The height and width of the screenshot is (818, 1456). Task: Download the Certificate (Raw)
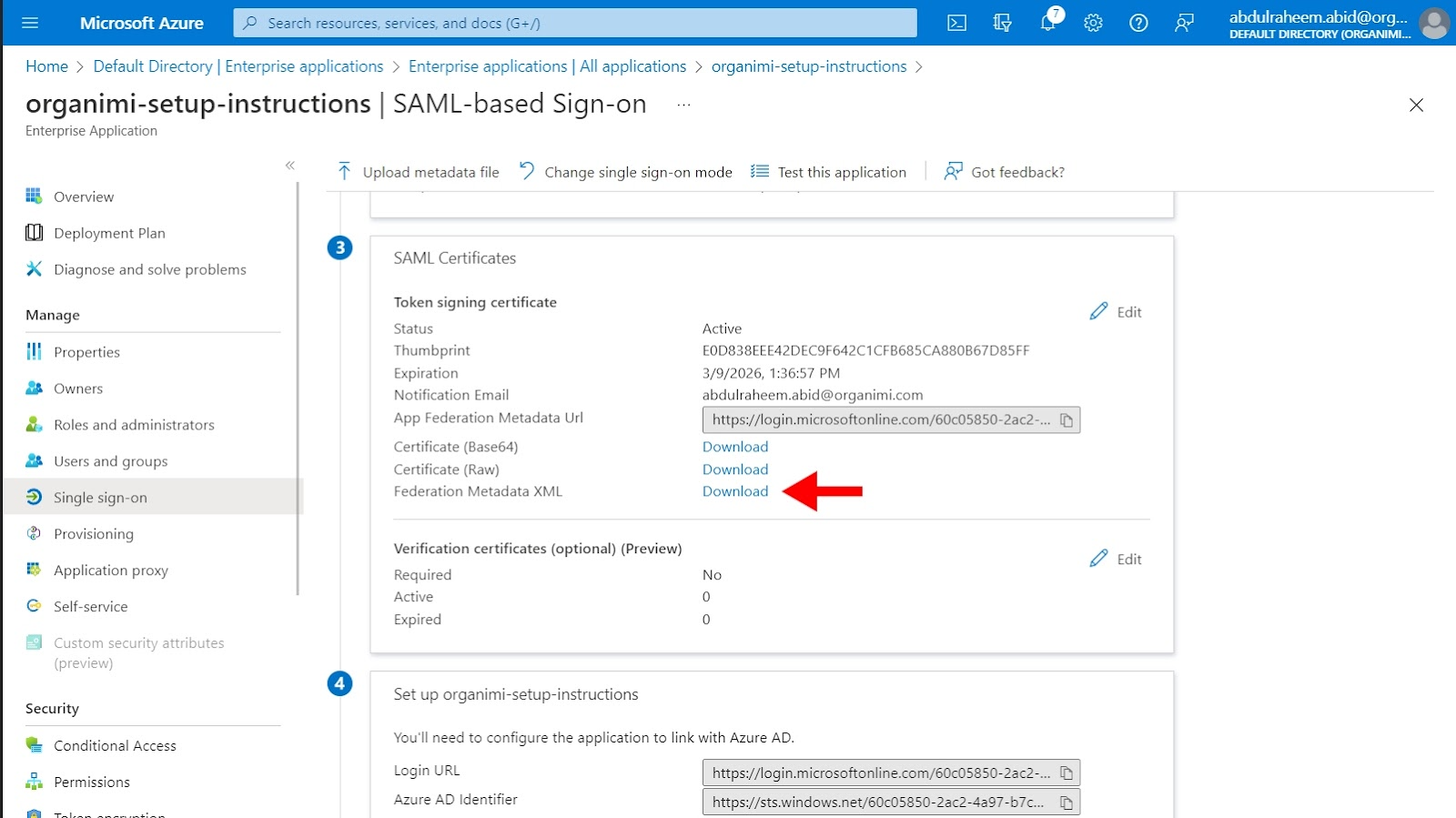735,470
